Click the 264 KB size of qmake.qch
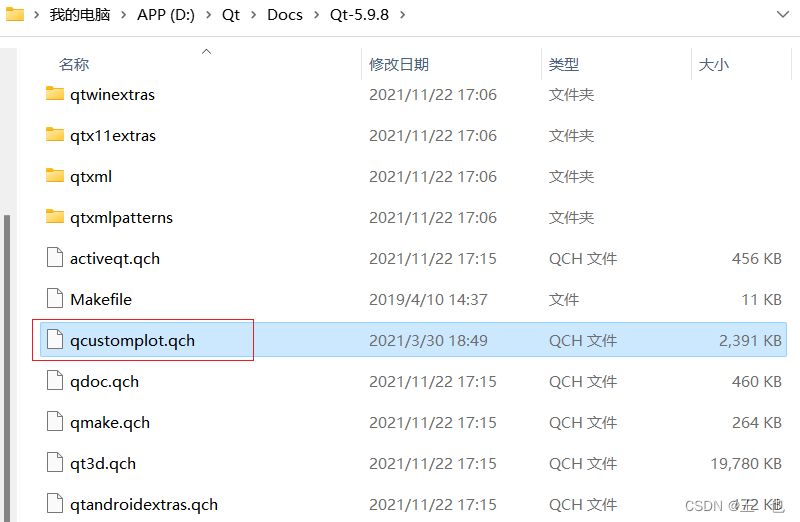The image size is (800, 522). pyautogui.click(x=757, y=422)
